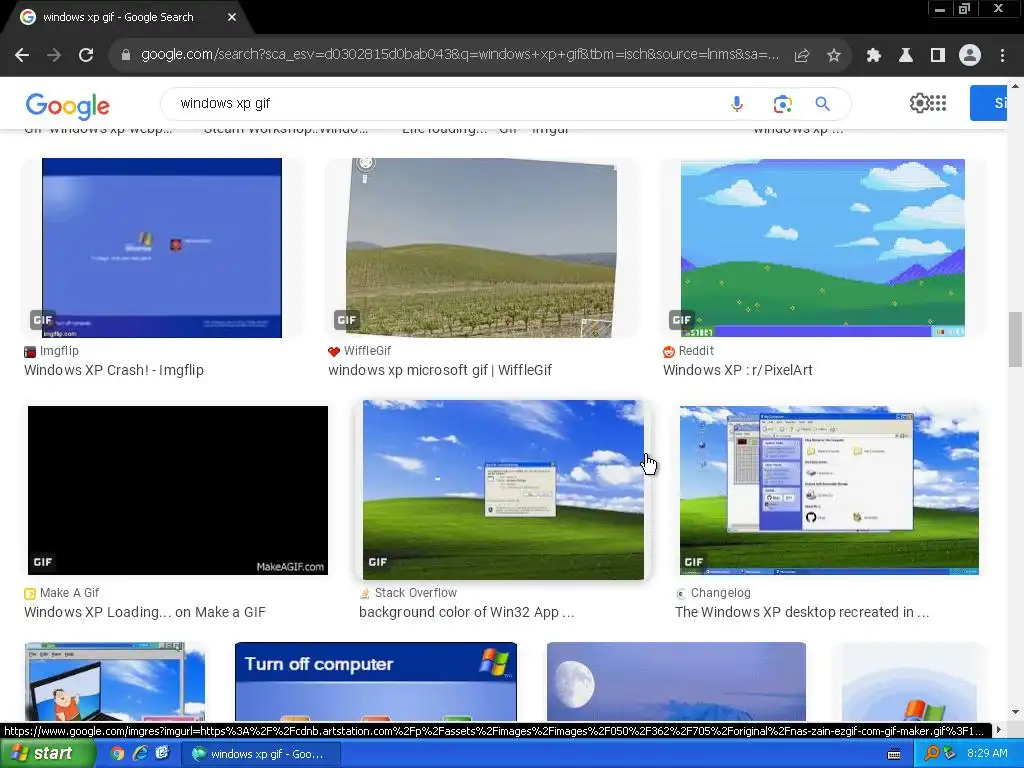Image resolution: width=1024 pixels, height=768 pixels.
Task: Launch Internet Explorer from quick launch
Action: click(x=140, y=754)
